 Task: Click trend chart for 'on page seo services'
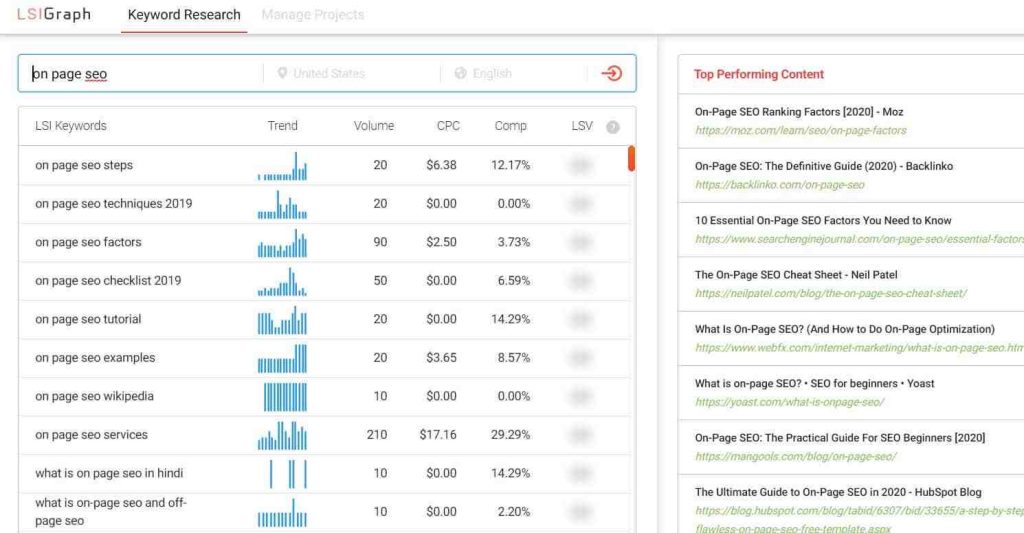(x=282, y=436)
